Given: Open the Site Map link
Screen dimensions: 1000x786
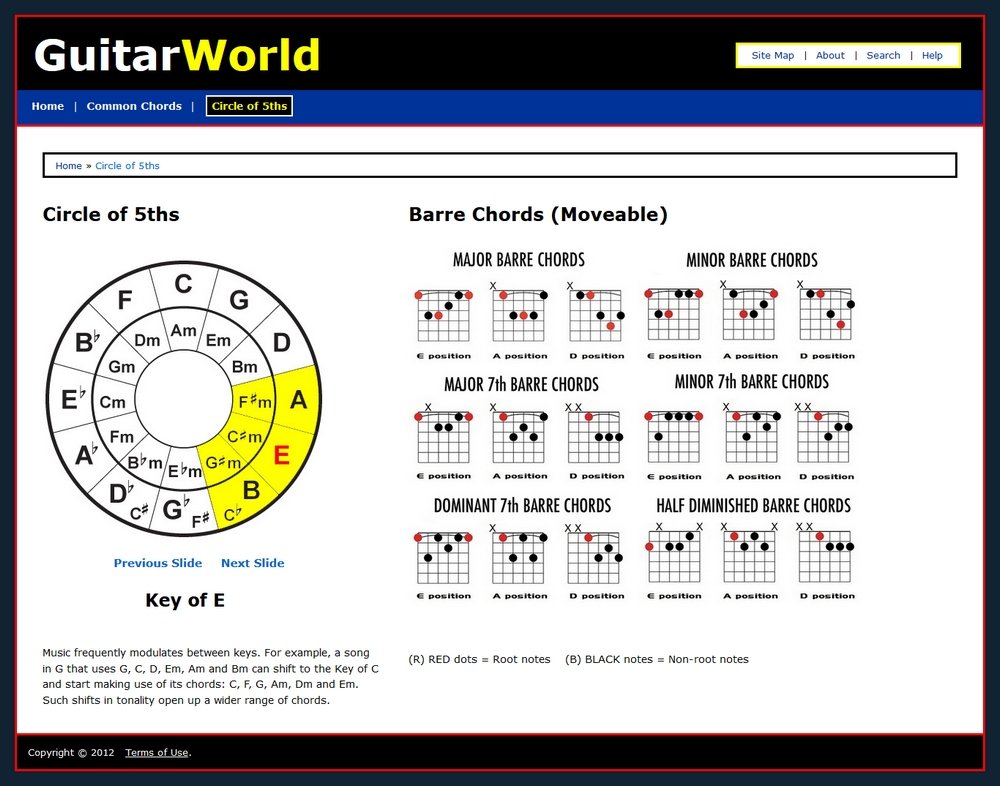Looking at the screenshot, I should click(772, 56).
